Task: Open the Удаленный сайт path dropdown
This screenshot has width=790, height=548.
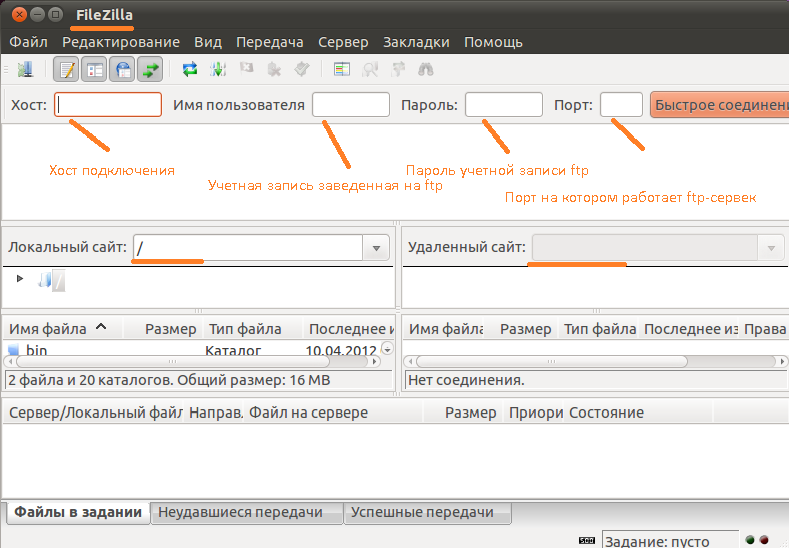Action: tap(771, 248)
